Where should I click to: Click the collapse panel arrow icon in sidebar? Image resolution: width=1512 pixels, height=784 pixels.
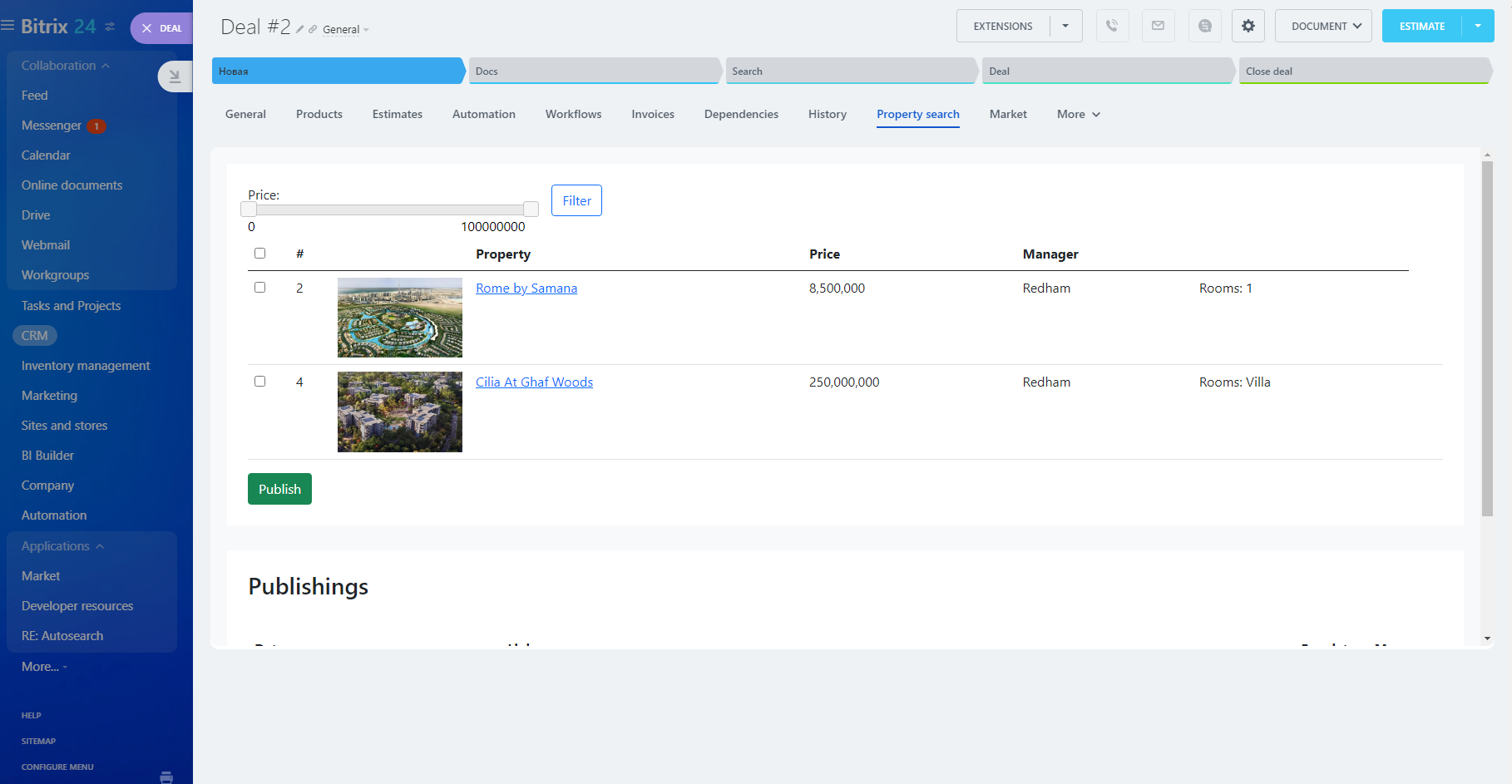tap(175, 76)
